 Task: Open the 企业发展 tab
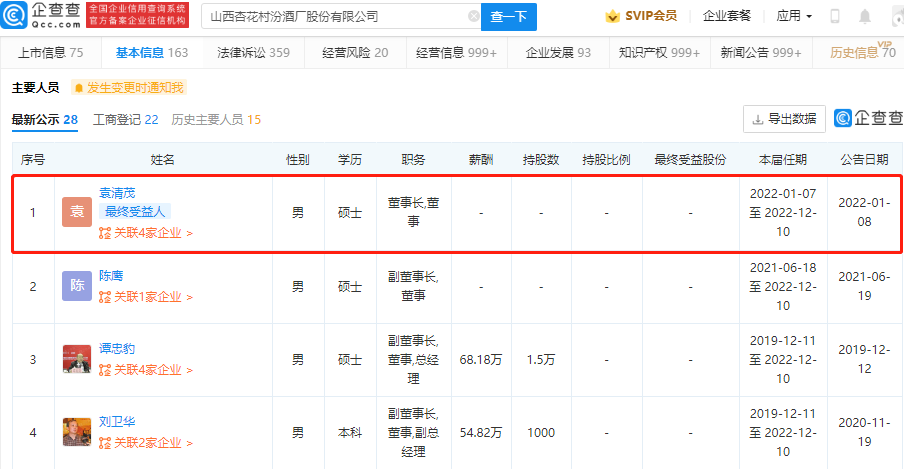coord(558,52)
